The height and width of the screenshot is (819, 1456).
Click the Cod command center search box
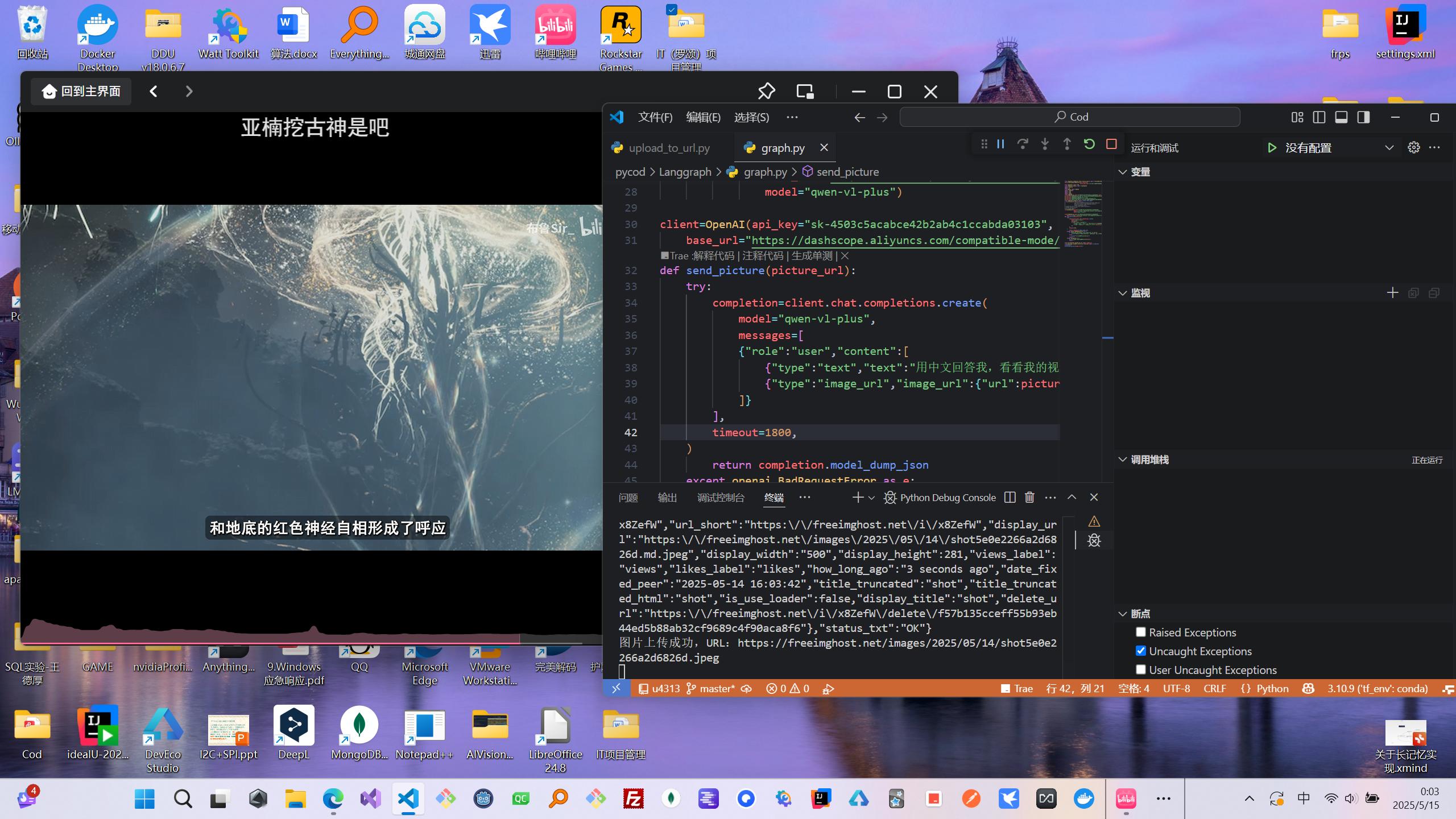(x=1070, y=117)
